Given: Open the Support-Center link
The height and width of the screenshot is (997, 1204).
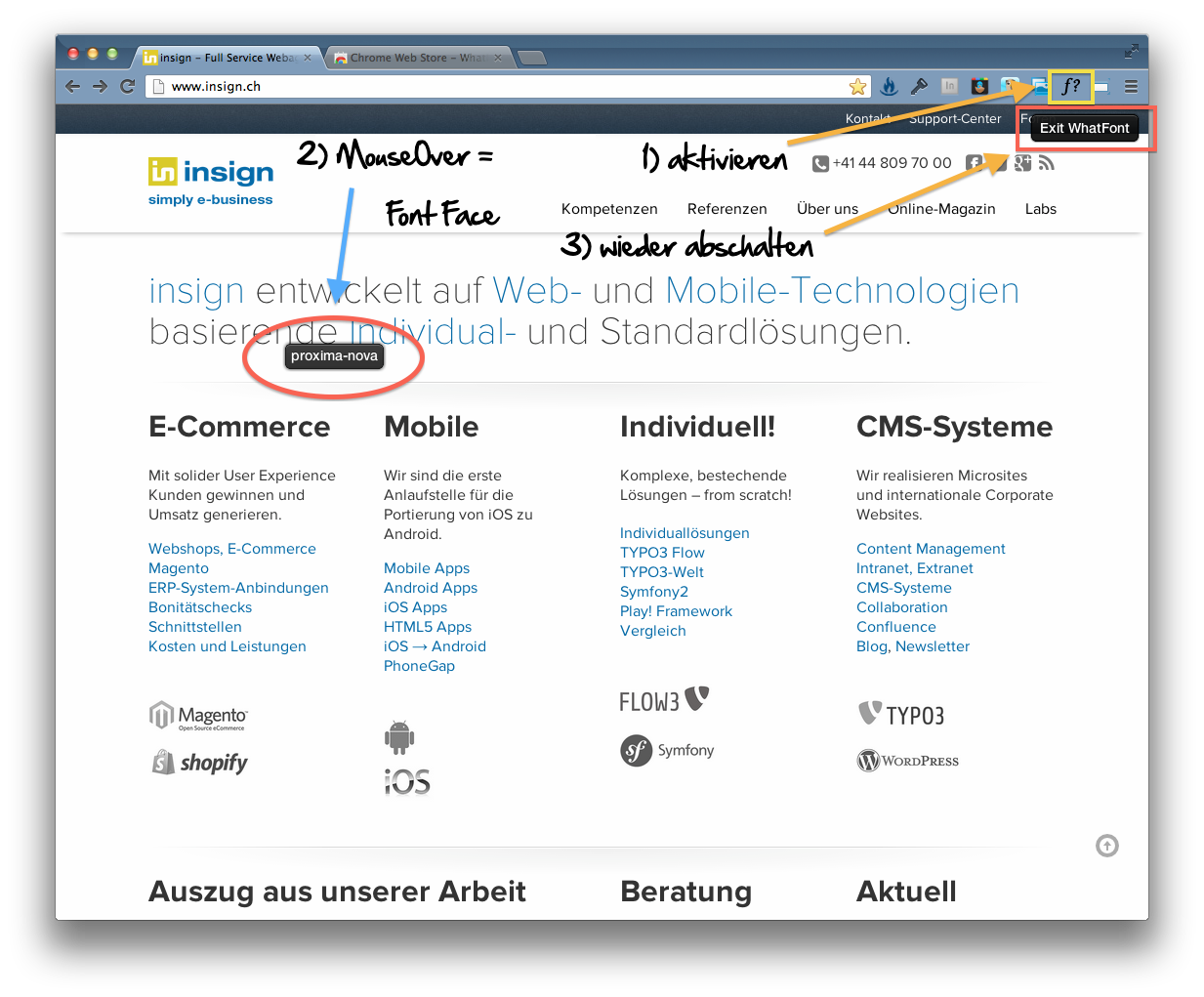Looking at the screenshot, I should point(955,118).
